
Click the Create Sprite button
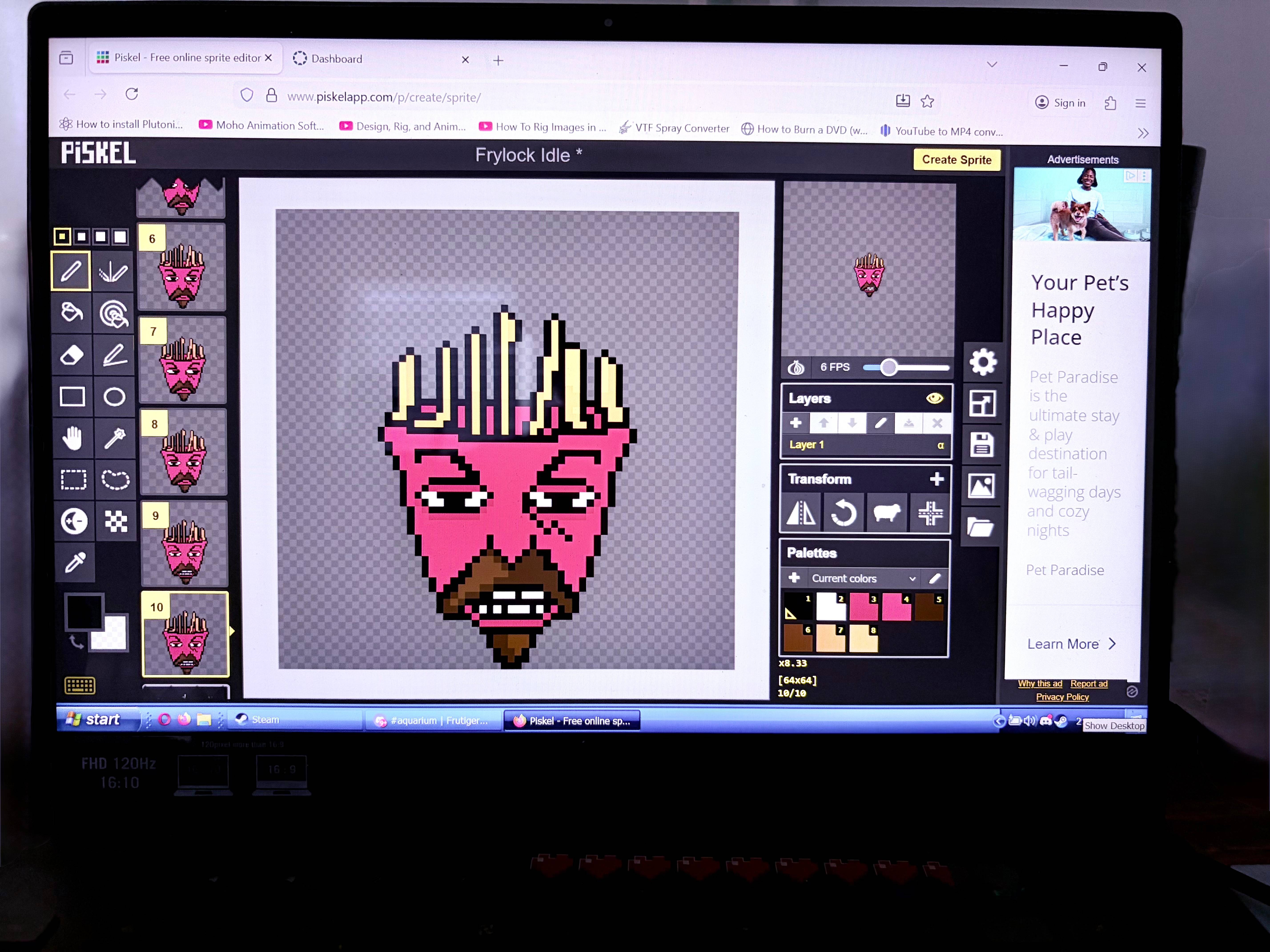(x=957, y=160)
